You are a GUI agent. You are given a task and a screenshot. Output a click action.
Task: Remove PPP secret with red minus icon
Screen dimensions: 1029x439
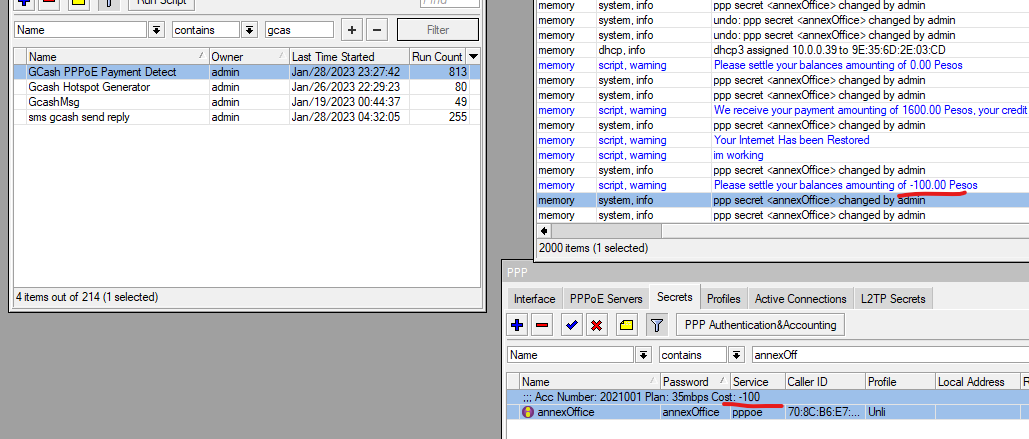[x=542, y=325]
